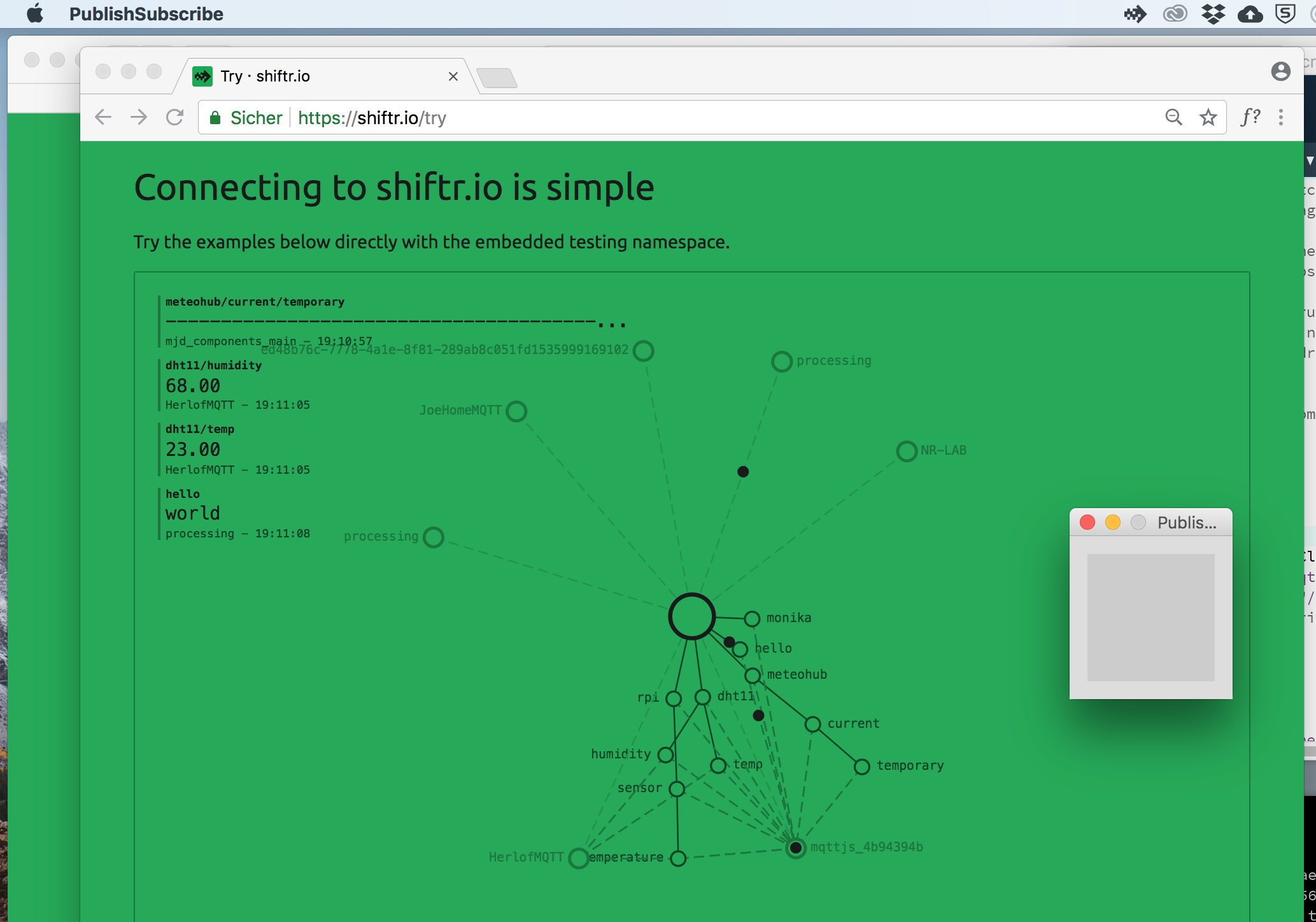
Task: Click the dht11 topic node
Action: 702,697
